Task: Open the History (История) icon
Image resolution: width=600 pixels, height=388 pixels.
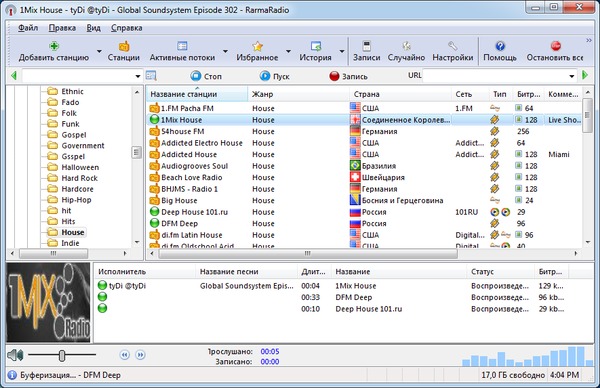Action: 316,46
